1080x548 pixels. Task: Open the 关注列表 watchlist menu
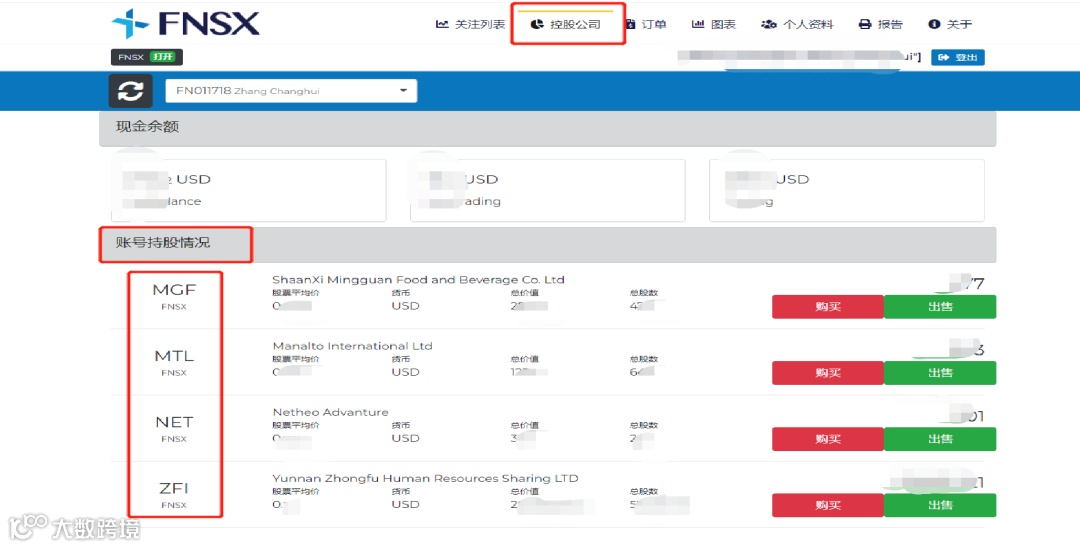[470, 24]
